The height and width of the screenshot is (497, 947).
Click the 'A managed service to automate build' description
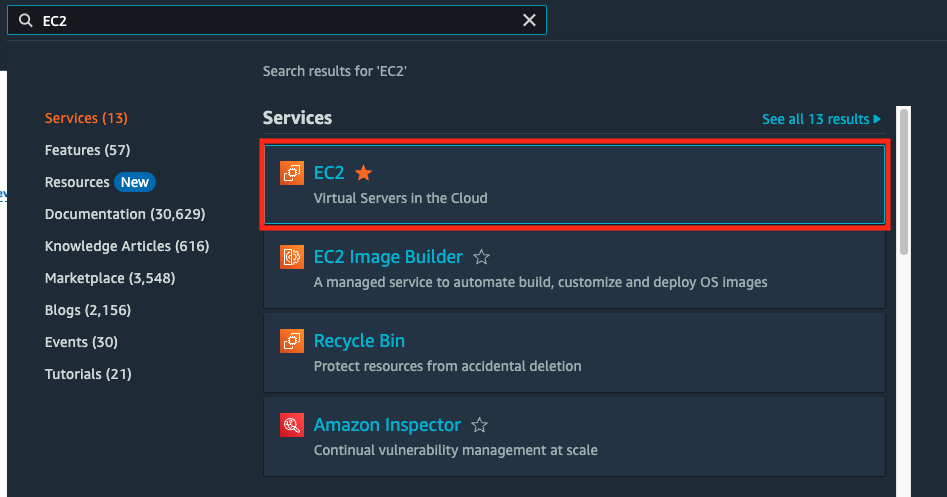(541, 282)
